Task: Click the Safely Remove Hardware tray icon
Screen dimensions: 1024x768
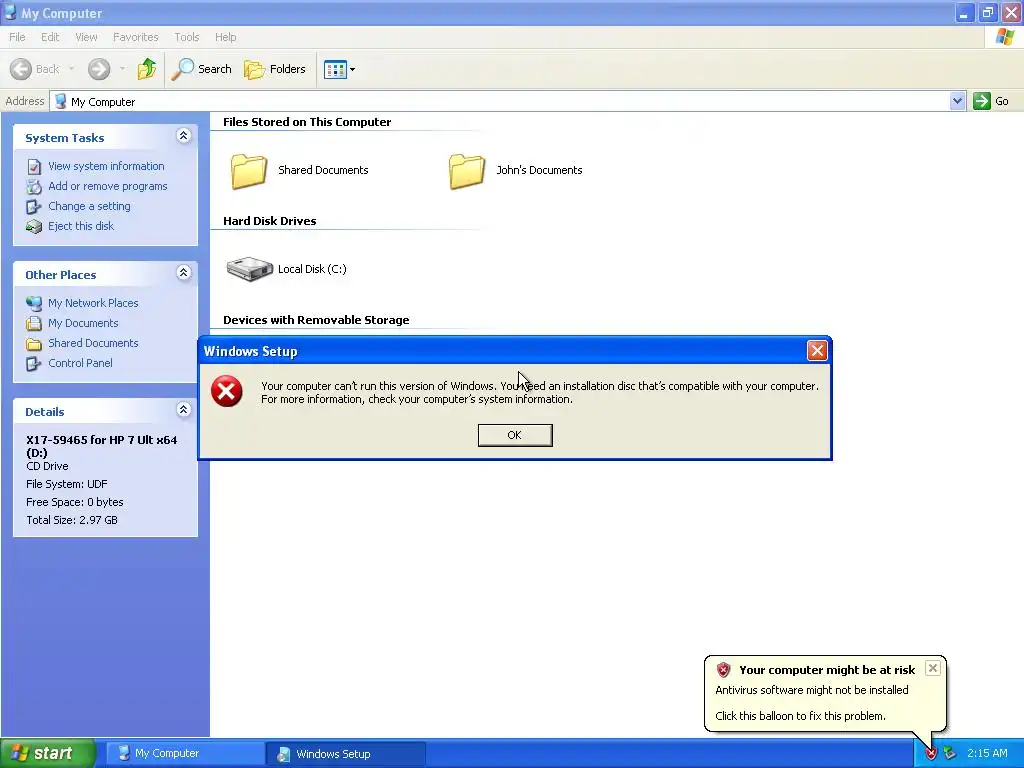Action: pos(949,754)
